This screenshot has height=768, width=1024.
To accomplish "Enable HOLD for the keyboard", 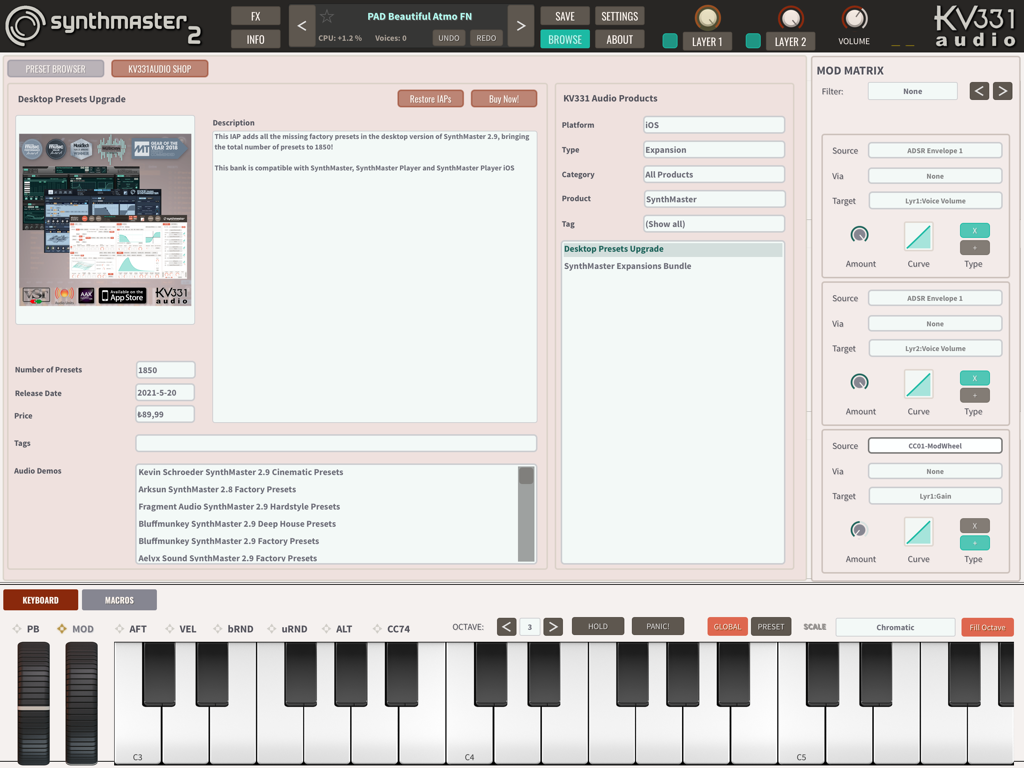I will coord(598,626).
